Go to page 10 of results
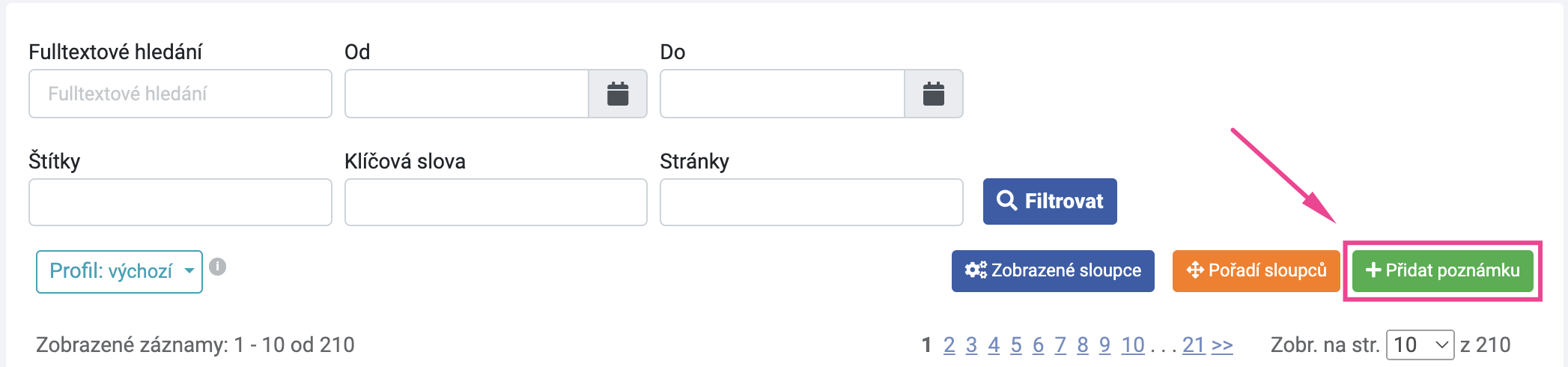Image resolution: width=1568 pixels, height=367 pixels. [x=1133, y=345]
